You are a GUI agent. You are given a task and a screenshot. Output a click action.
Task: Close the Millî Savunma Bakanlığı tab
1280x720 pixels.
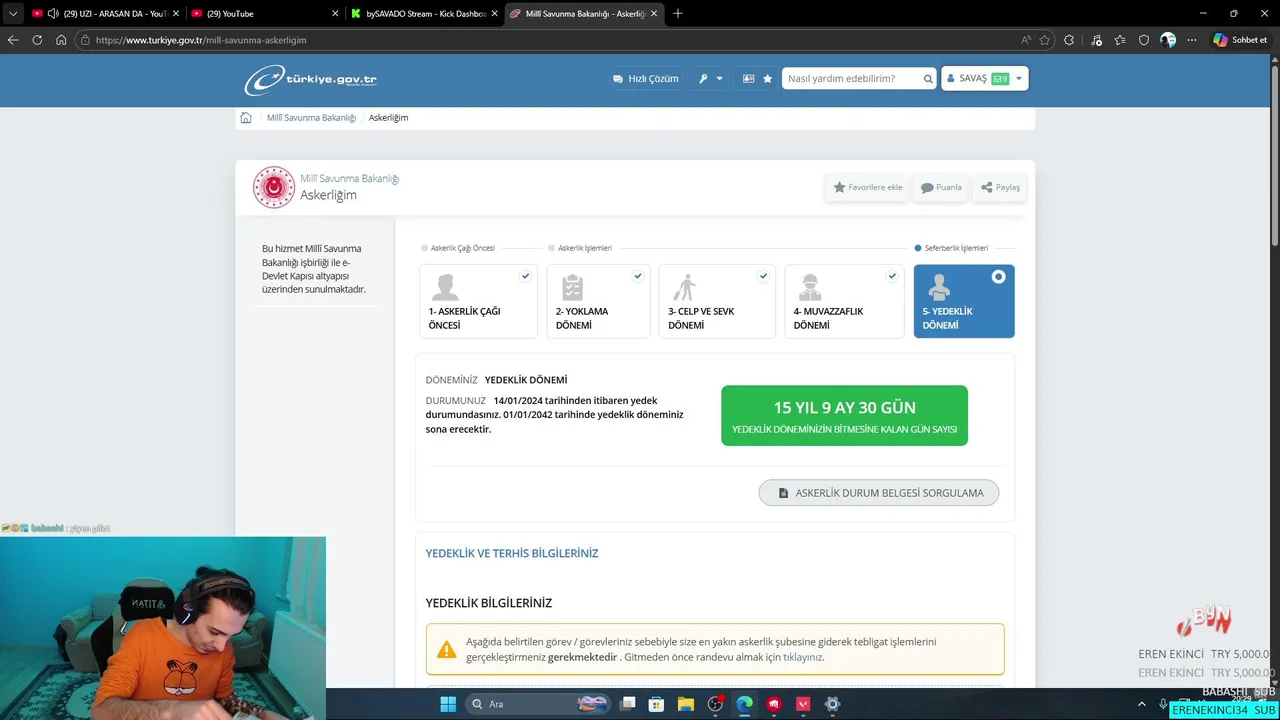pyautogui.click(x=654, y=14)
